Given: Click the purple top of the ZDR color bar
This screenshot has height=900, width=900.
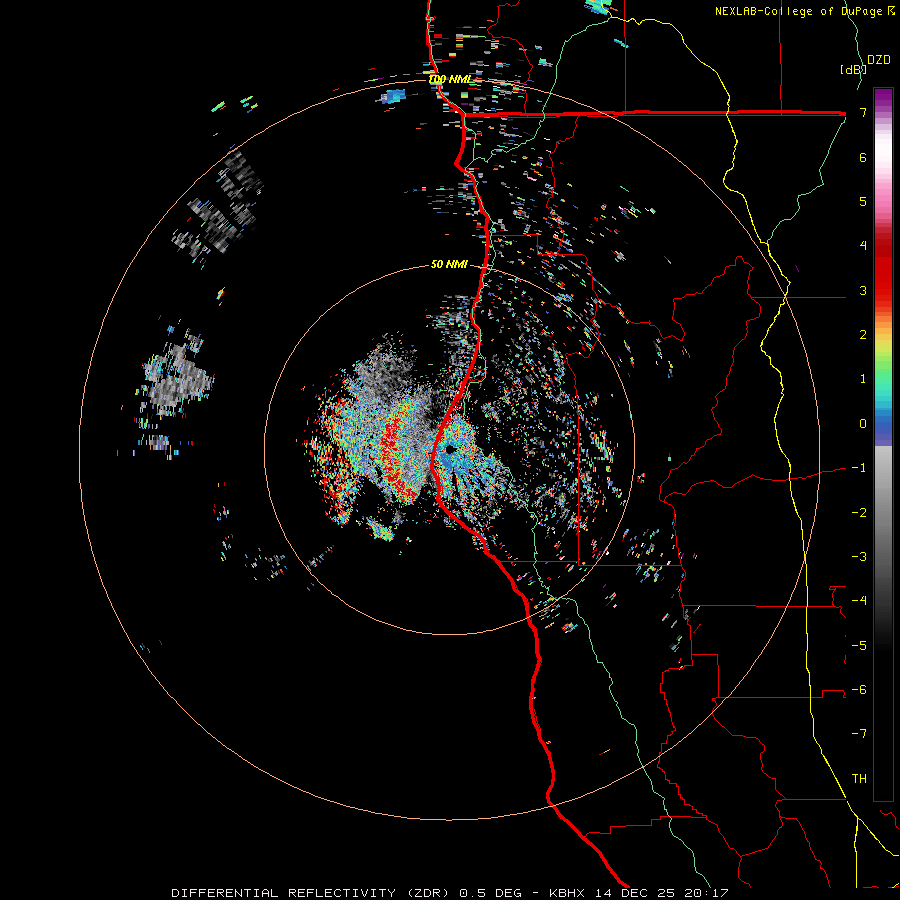Looking at the screenshot, I should (x=883, y=98).
